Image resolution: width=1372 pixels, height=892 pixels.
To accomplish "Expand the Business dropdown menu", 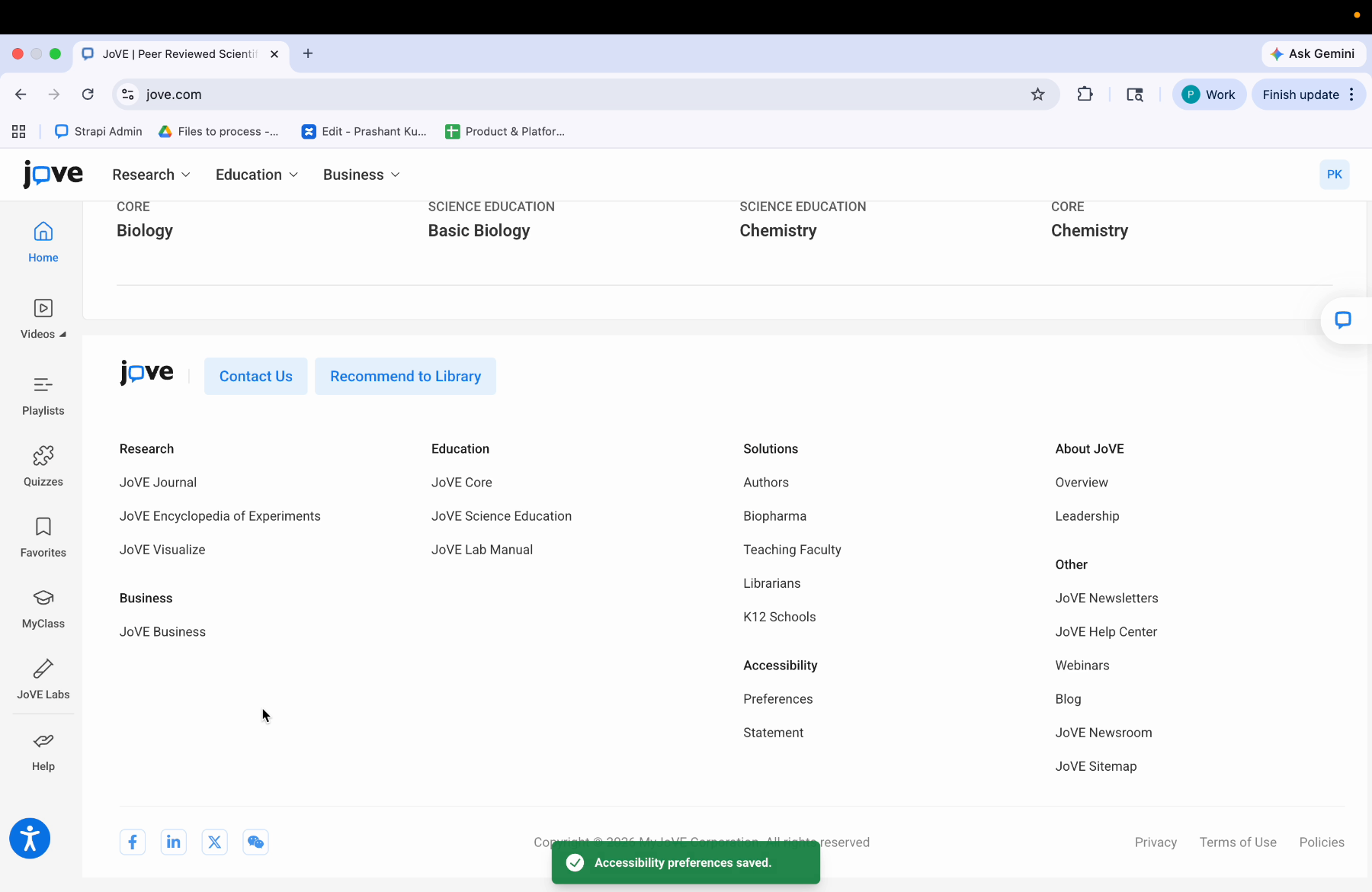I will tap(361, 175).
